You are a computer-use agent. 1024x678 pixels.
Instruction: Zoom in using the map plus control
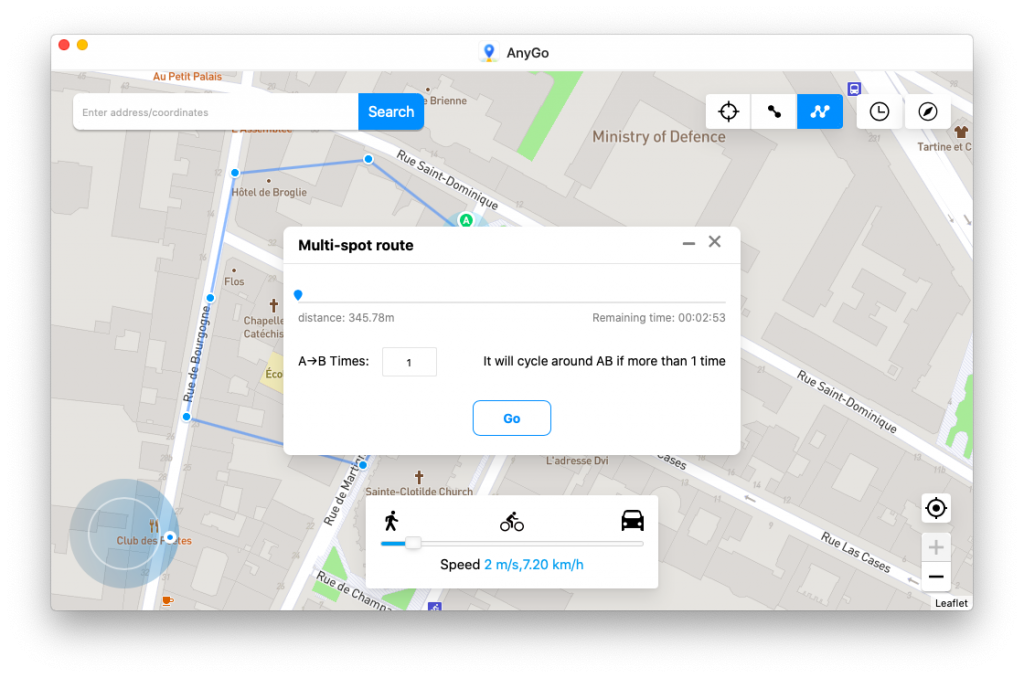click(x=936, y=546)
